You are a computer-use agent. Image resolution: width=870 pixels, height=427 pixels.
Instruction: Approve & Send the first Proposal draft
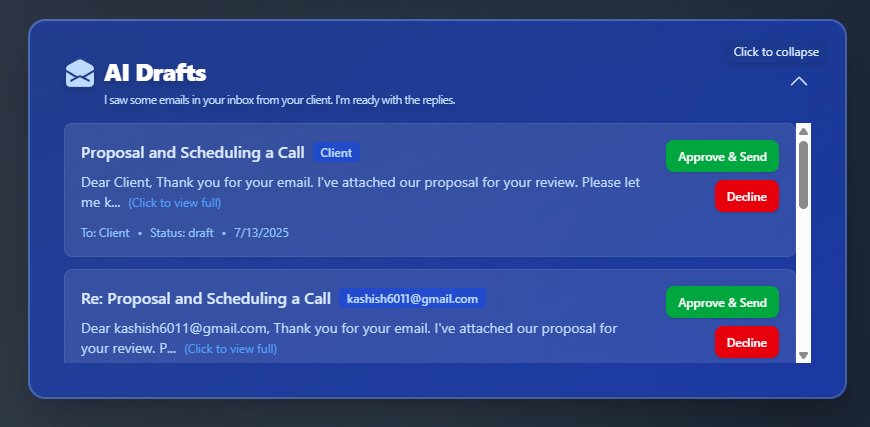point(722,156)
